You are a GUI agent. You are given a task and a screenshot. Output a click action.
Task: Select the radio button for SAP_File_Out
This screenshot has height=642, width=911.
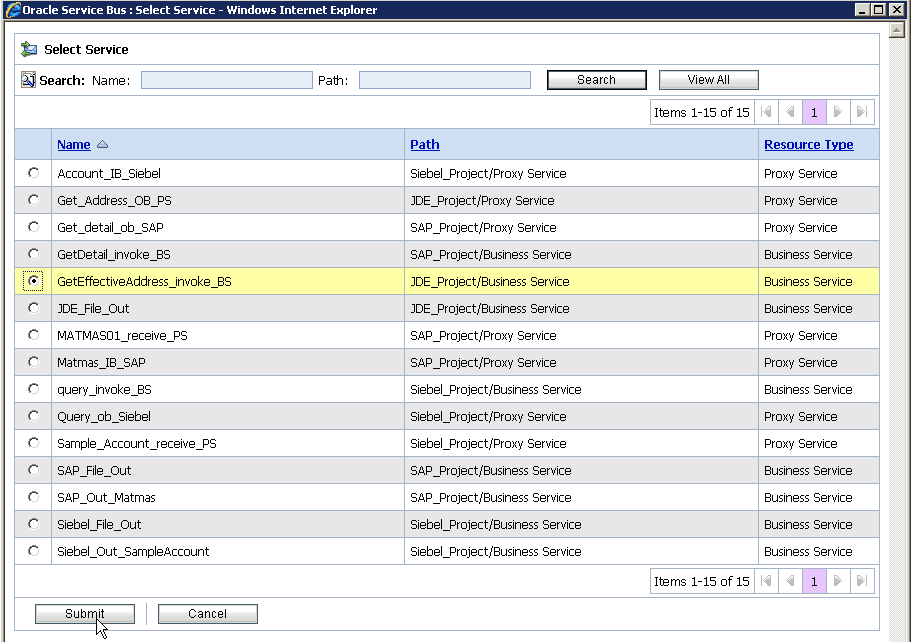click(x=32, y=470)
